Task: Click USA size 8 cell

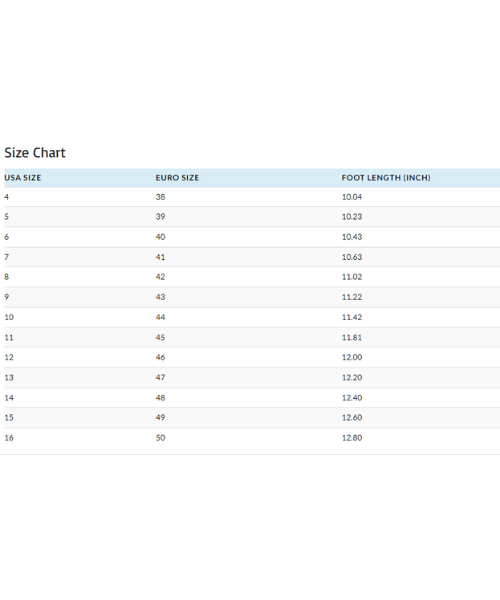Action: click(7, 277)
